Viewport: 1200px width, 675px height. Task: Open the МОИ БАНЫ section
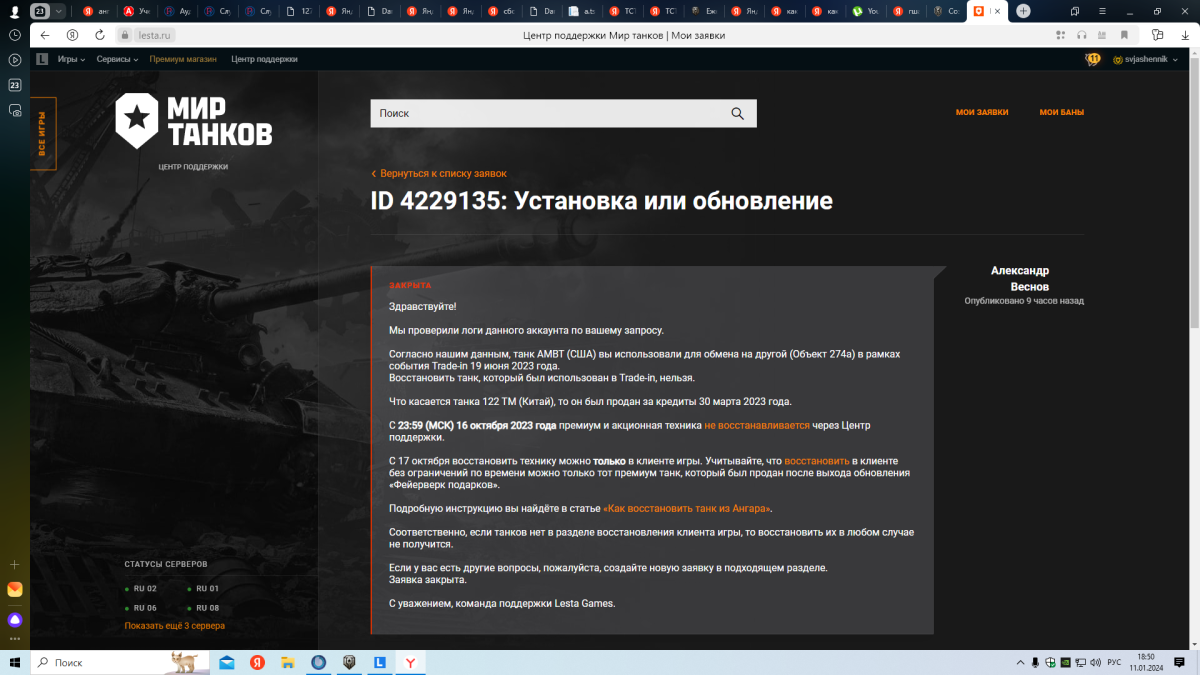(1061, 112)
